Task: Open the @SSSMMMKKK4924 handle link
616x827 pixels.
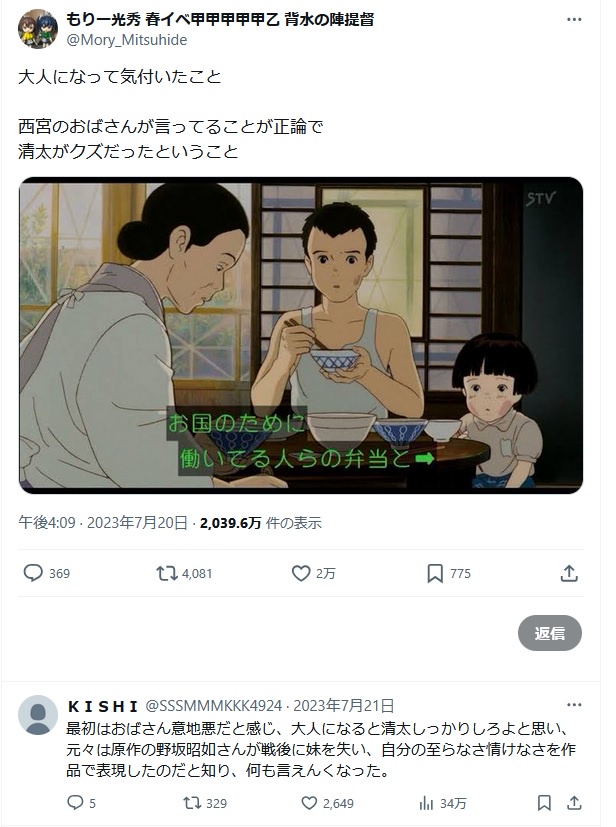Action: pos(213,706)
